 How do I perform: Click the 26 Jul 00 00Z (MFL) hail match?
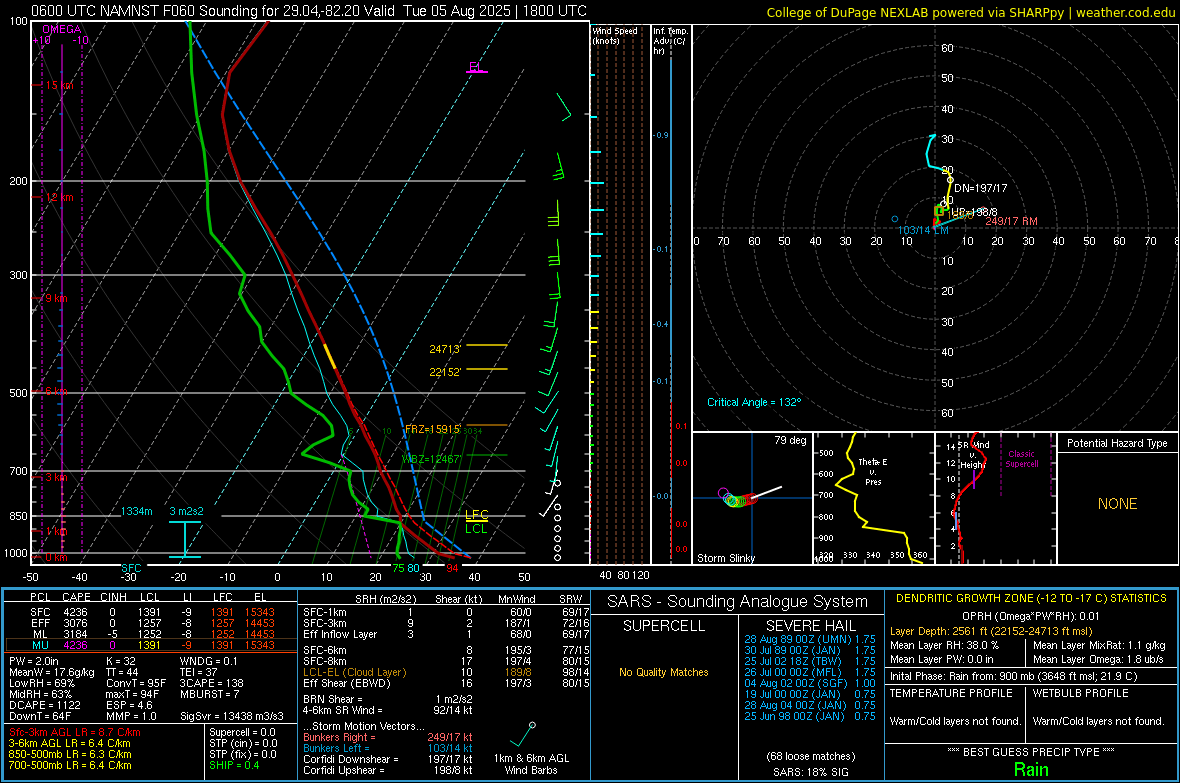click(810, 672)
